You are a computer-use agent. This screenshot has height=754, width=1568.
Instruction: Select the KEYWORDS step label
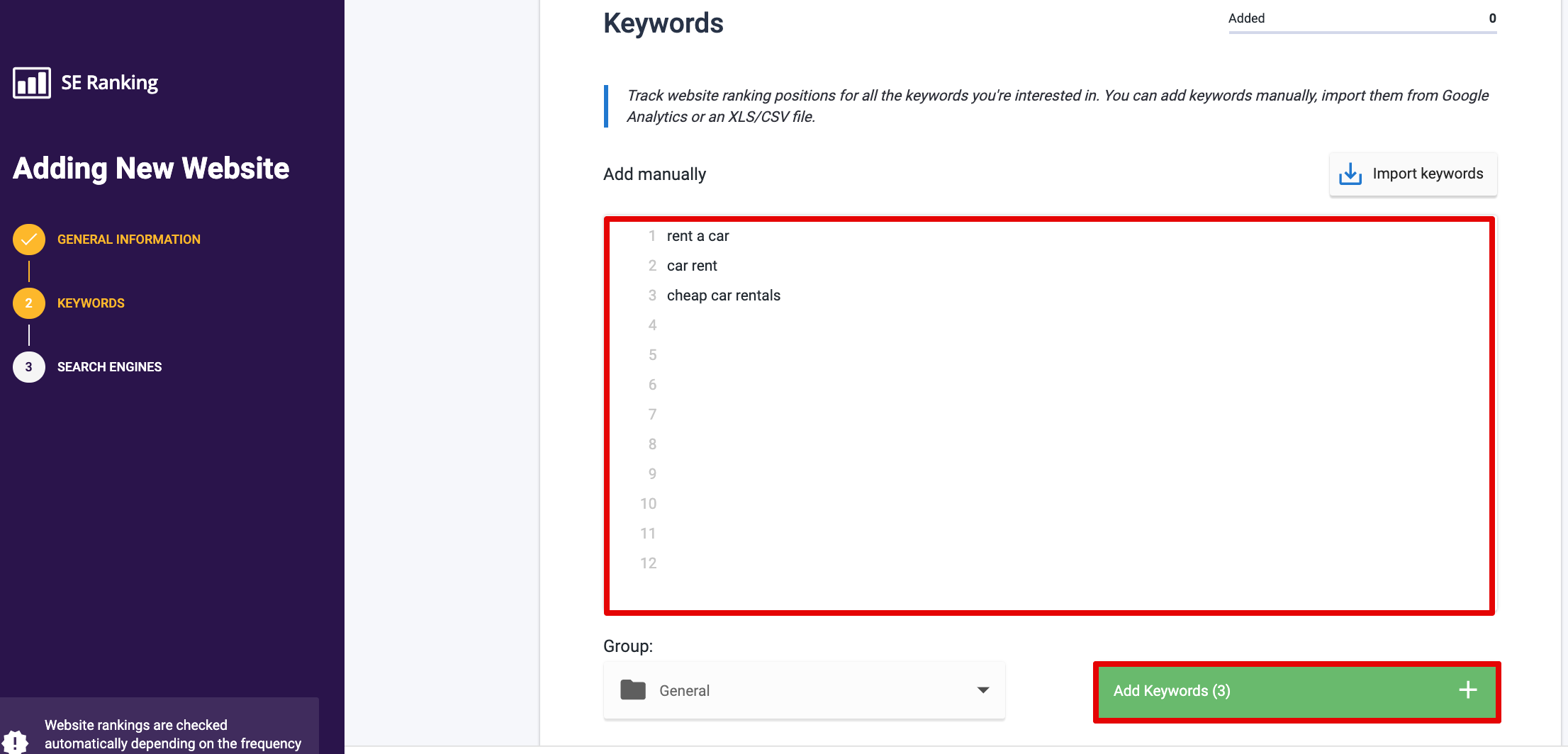(91, 303)
